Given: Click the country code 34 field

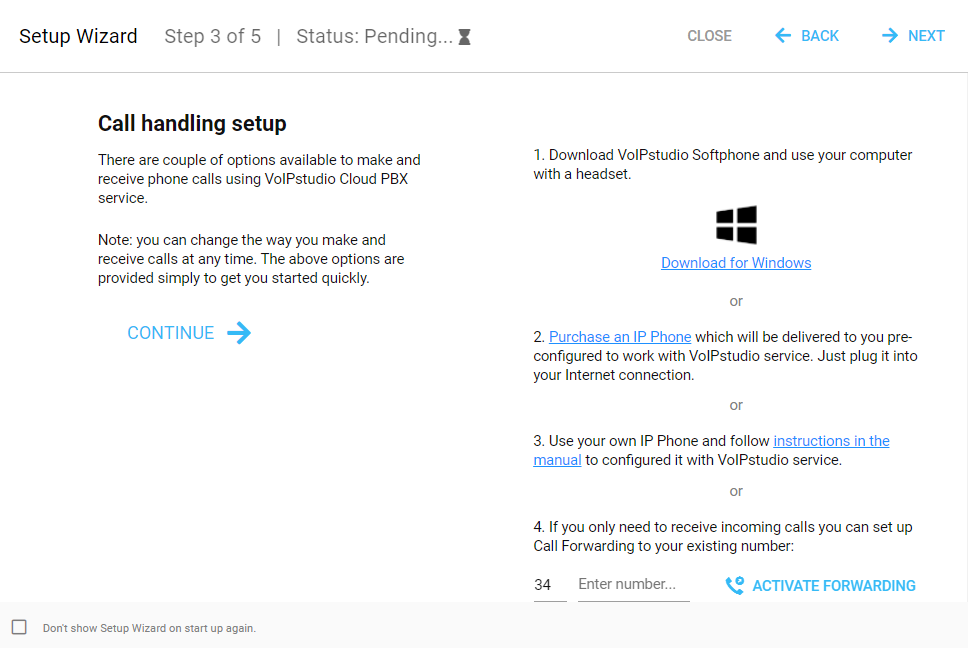Looking at the screenshot, I should 548,585.
